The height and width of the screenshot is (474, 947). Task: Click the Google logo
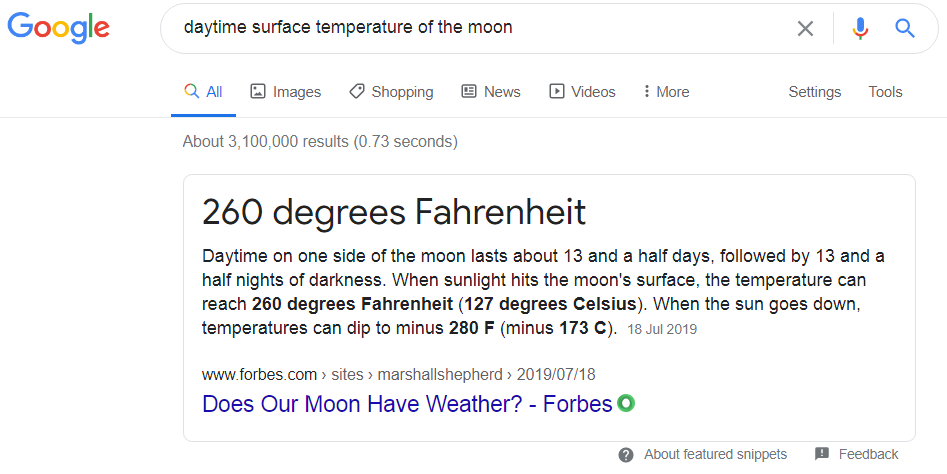58,28
